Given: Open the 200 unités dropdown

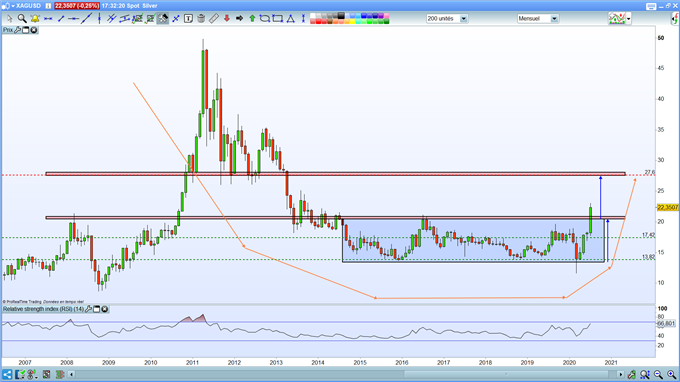Looking at the screenshot, I should pos(447,19).
